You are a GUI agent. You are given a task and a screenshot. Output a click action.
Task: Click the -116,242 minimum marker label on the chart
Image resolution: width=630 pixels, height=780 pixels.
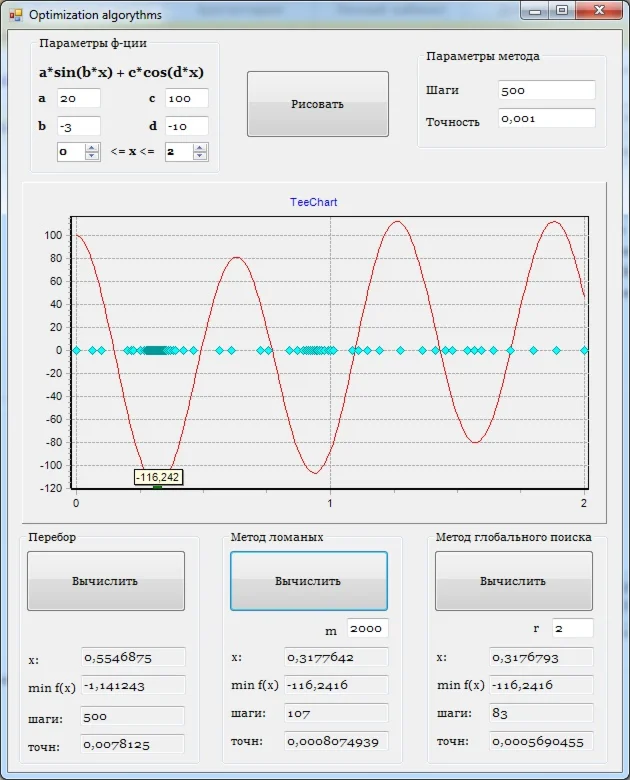[158, 478]
